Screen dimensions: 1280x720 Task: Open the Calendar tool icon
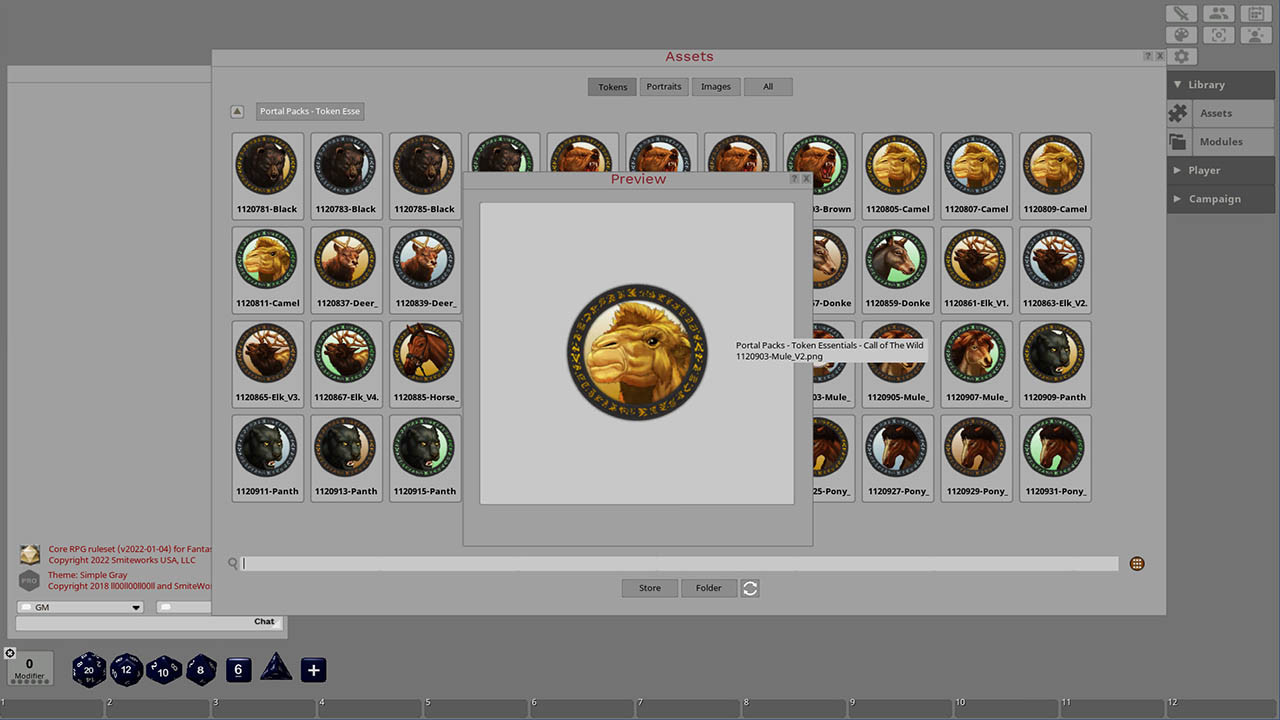tap(1255, 13)
